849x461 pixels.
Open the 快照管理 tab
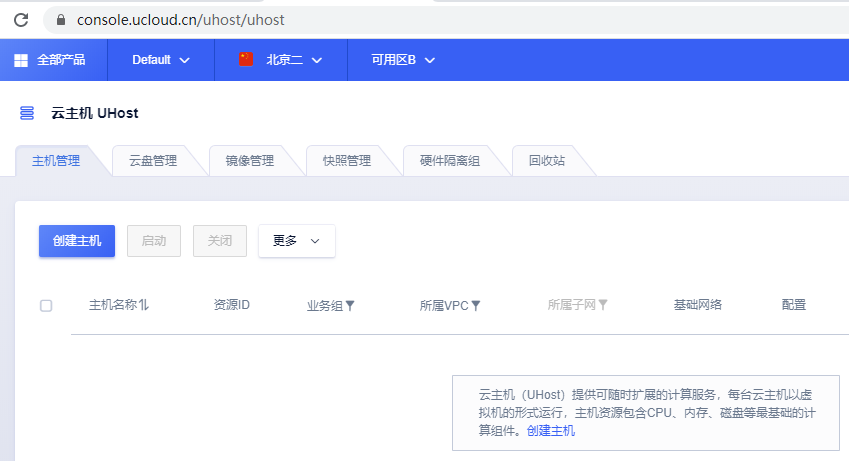(x=347, y=161)
